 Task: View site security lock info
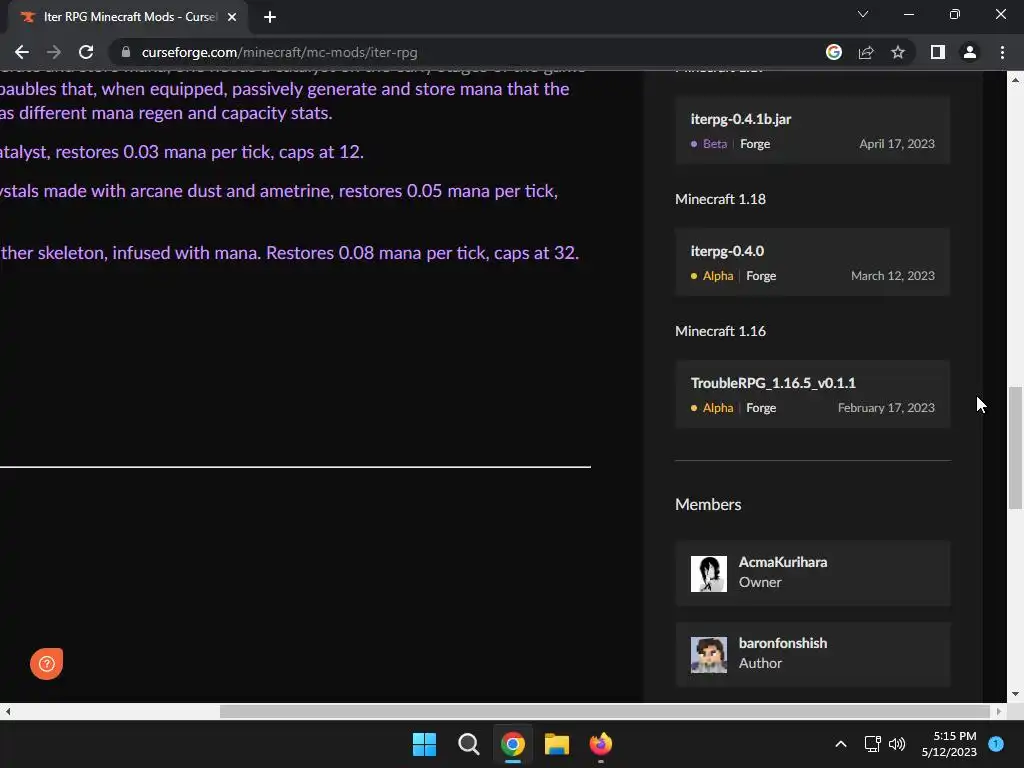[x=126, y=52]
